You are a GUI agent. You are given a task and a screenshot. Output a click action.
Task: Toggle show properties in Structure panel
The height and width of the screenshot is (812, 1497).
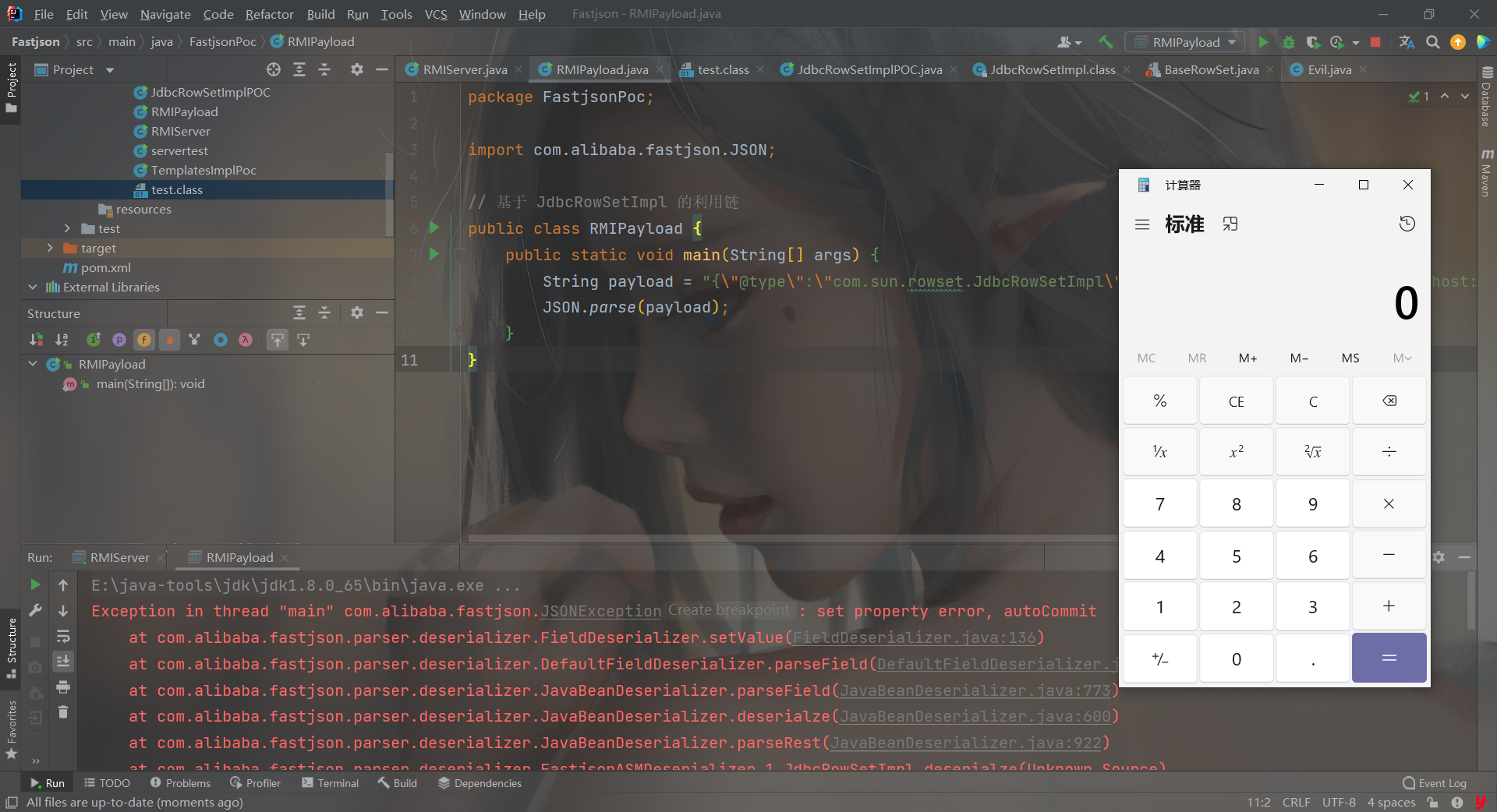(119, 339)
